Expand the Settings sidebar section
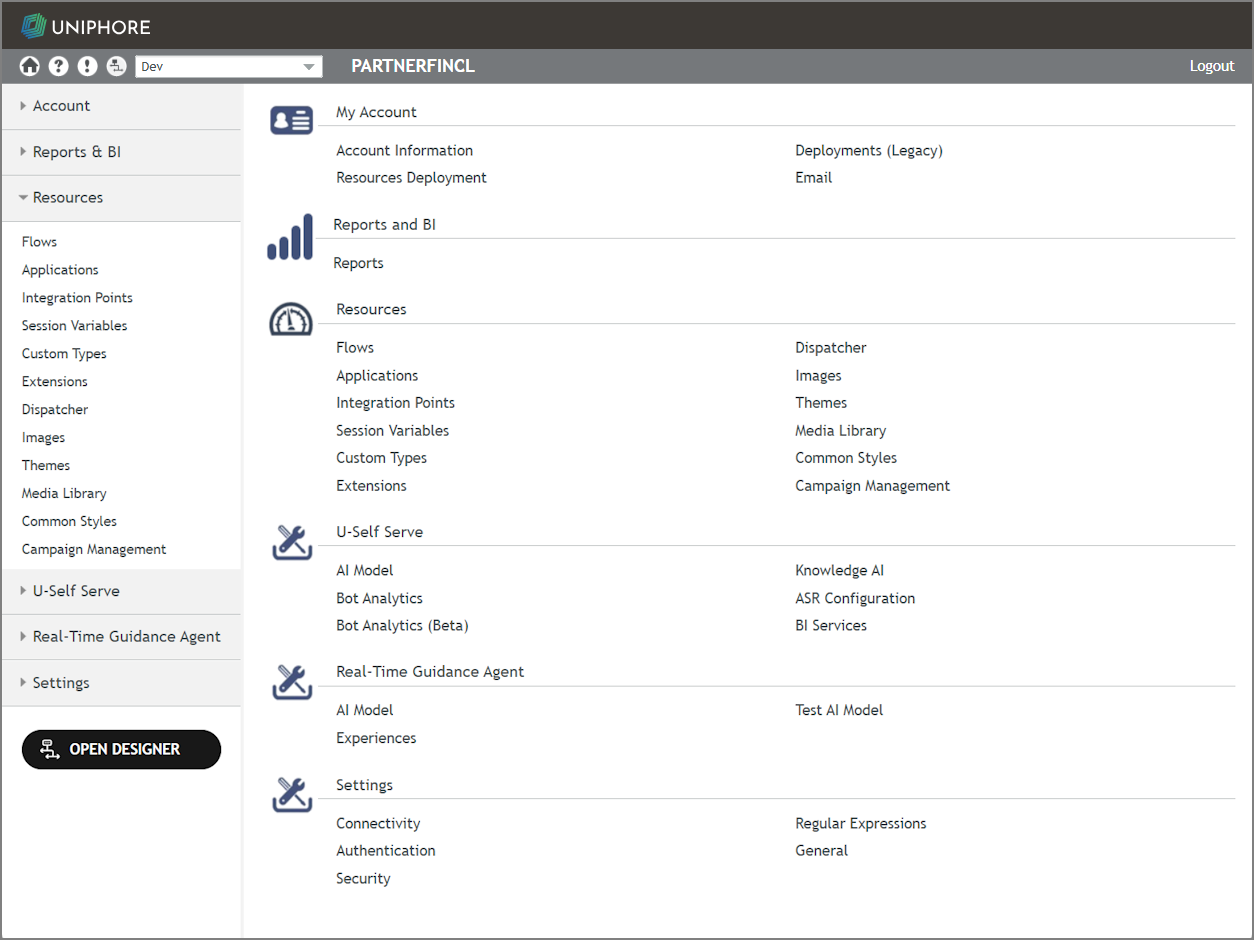The height and width of the screenshot is (940, 1254). [121, 683]
